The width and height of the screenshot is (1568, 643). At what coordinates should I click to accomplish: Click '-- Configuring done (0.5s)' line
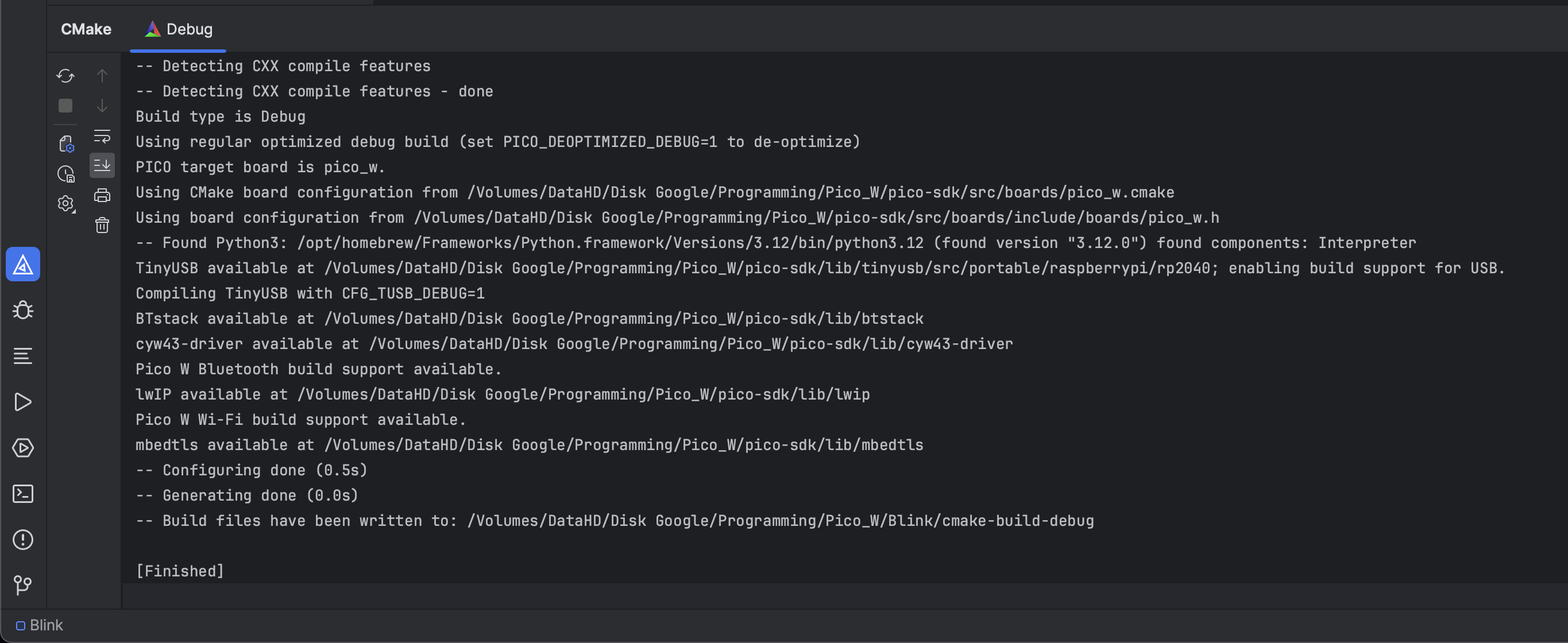[x=252, y=470]
